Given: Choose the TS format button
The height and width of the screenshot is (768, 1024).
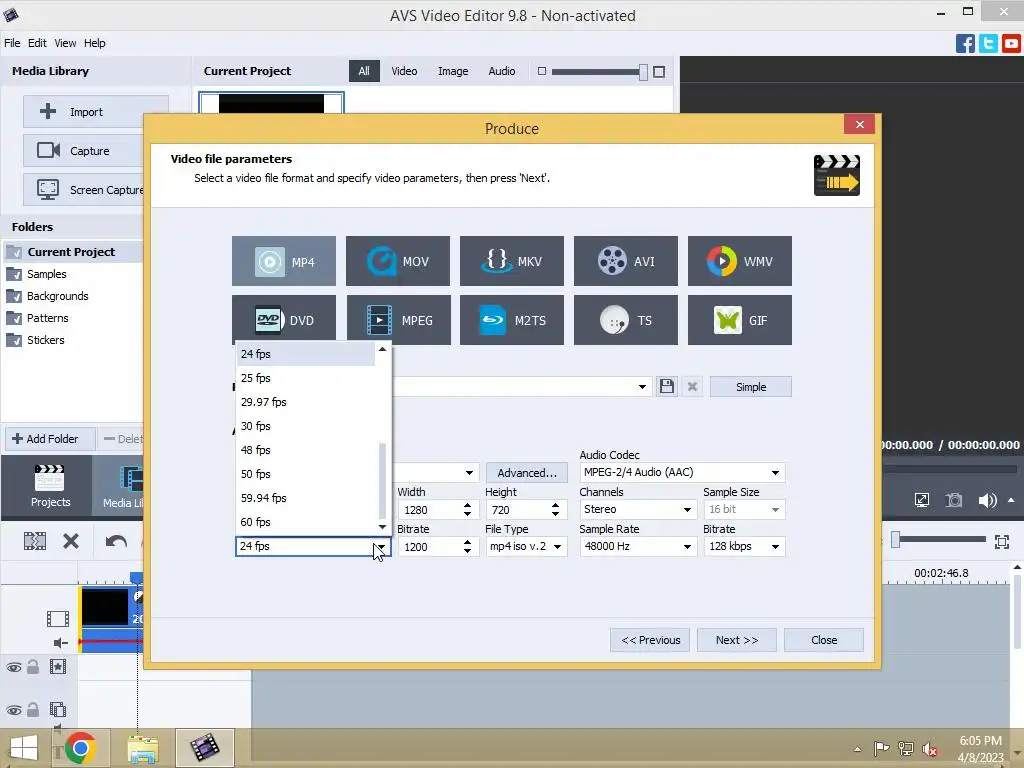Looking at the screenshot, I should [626, 320].
